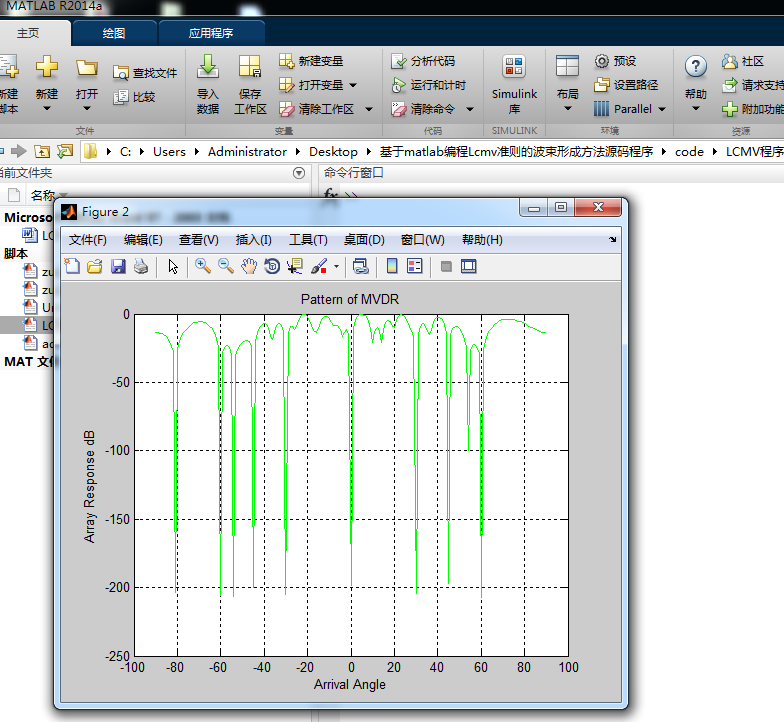The image size is (784, 722).
Task: Switch to Plots (绘图) ribbon tab
Action: click(114, 34)
